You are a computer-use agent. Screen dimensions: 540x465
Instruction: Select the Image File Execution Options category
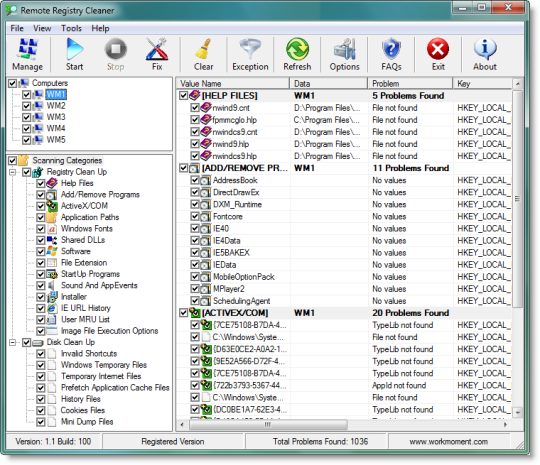(110, 331)
